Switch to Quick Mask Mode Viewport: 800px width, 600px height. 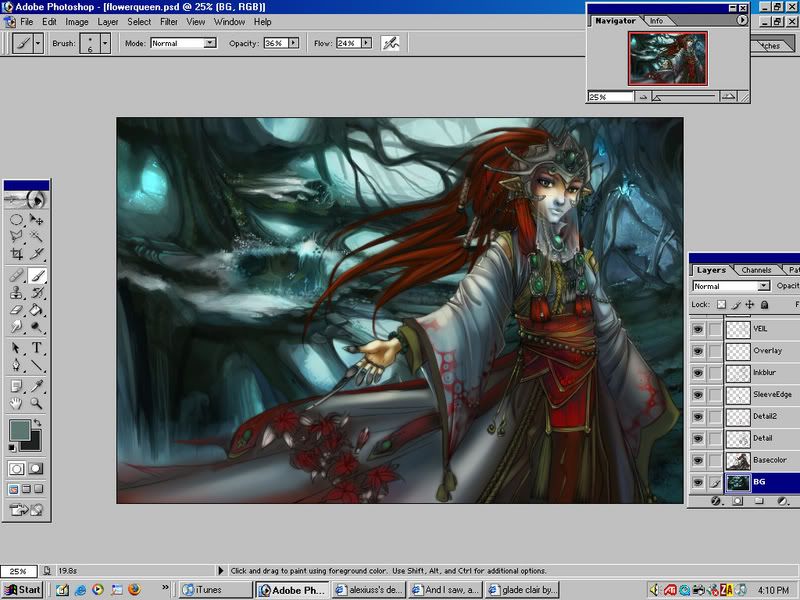tap(36, 468)
